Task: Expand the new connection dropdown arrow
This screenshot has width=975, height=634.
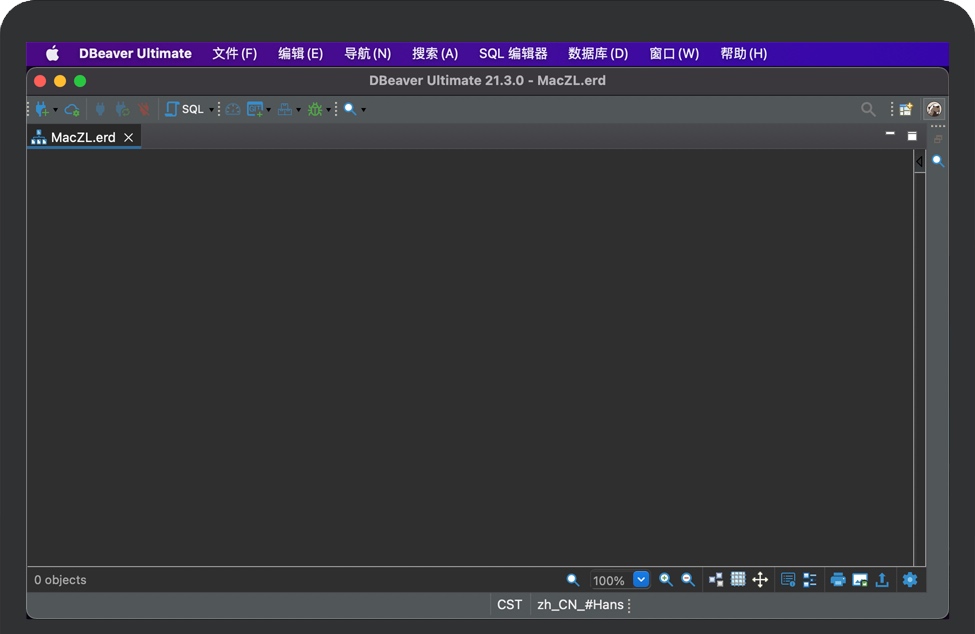Action: [x=55, y=110]
